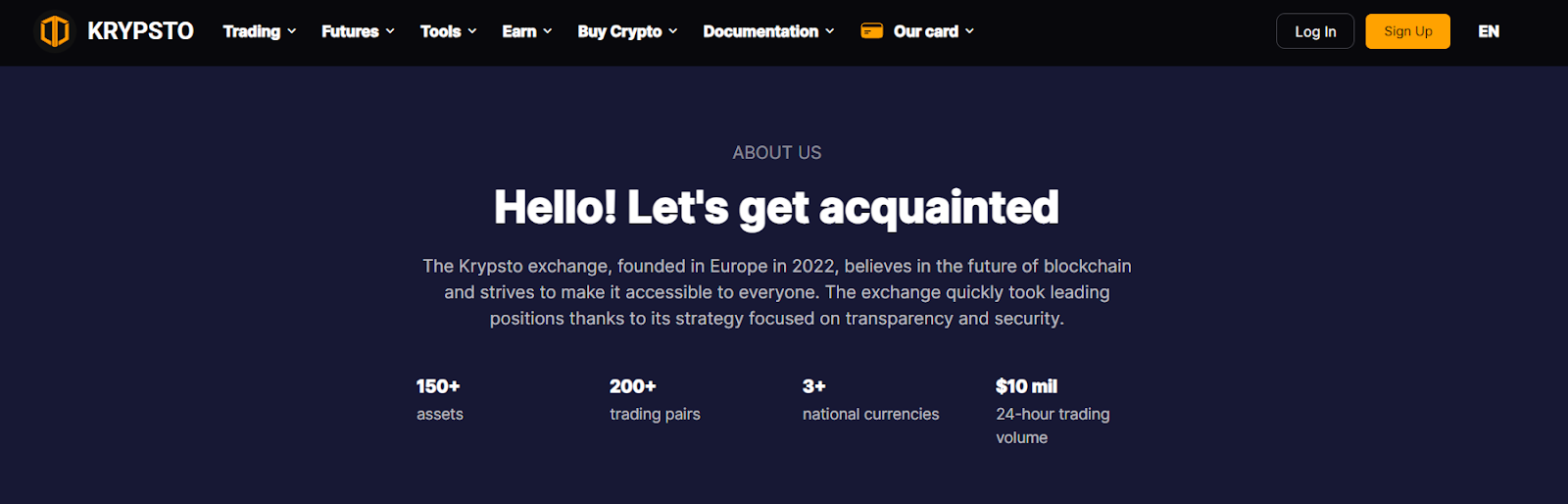Open the chevron next to Tools
Viewport: 1568px width, 504px height.
click(472, 31)
